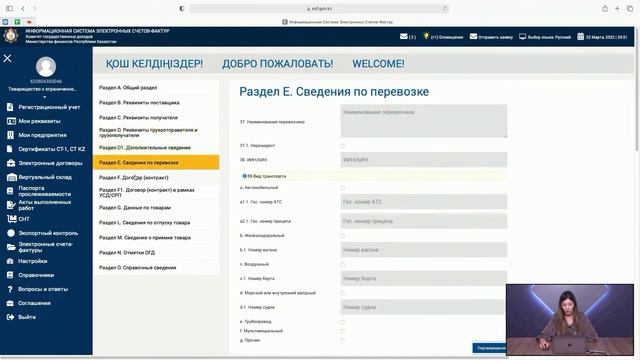The width and height of the screenshot is (640, 360).
Task: Open Паспорта прослеживаемости in the sidebar
Action: pos(44,191)
